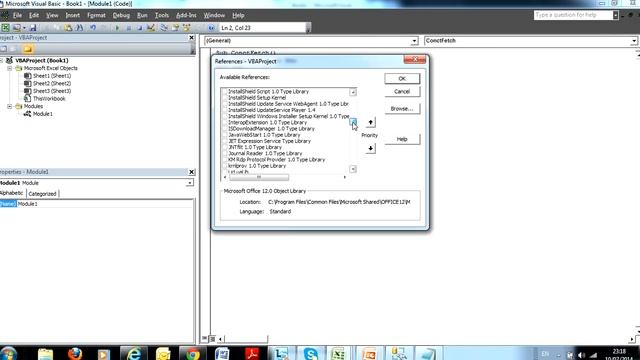Click Toggle Folders icon in Project pane

click(27, 49)
